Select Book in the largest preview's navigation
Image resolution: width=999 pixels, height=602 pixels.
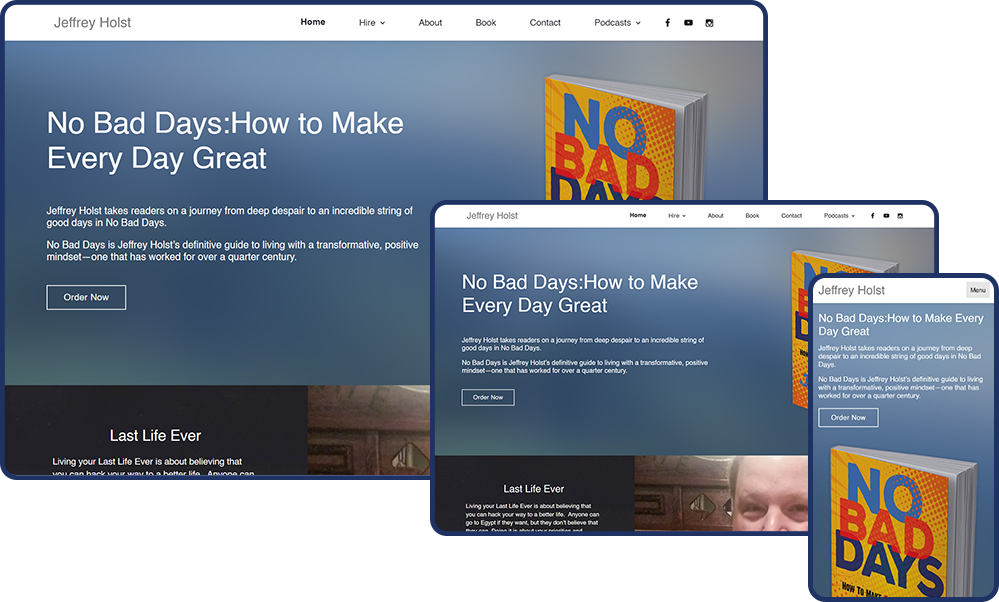tap(486, 23)
